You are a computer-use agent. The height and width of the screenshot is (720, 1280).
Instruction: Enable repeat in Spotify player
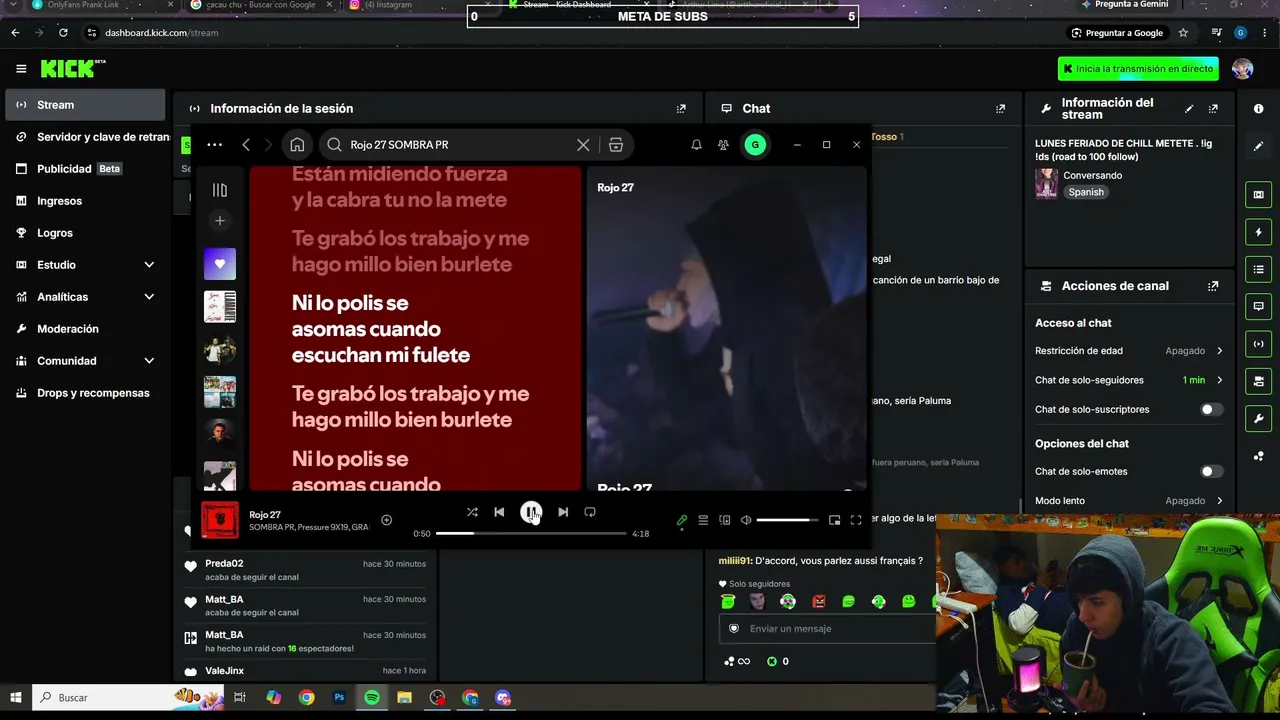[x=590, y=512]
